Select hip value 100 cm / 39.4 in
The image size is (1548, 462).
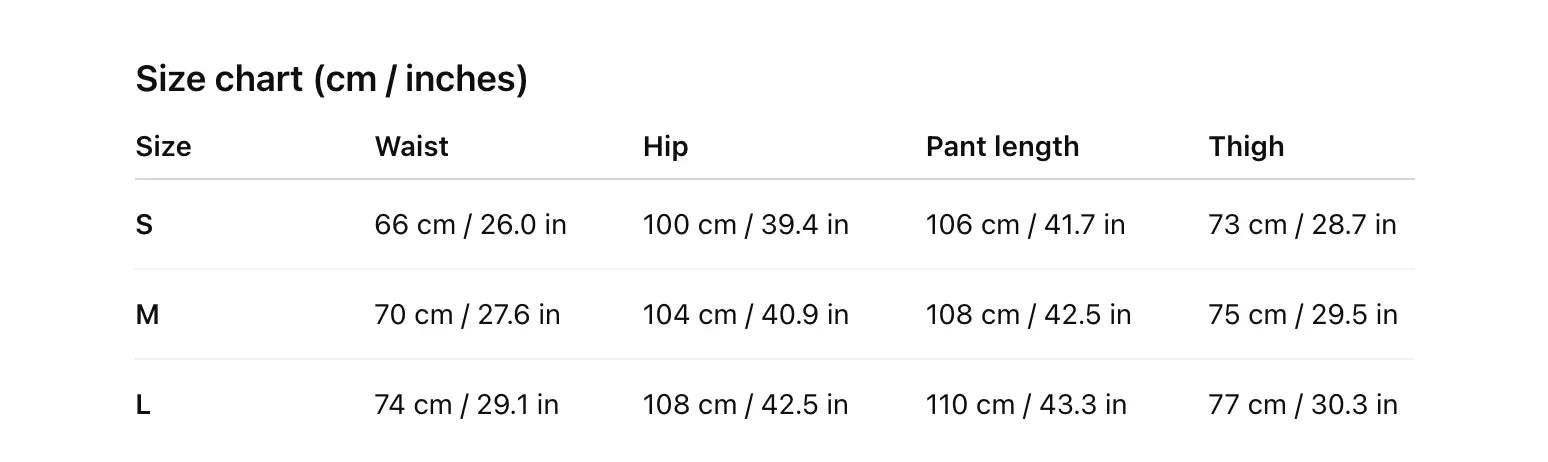point(745,225)
